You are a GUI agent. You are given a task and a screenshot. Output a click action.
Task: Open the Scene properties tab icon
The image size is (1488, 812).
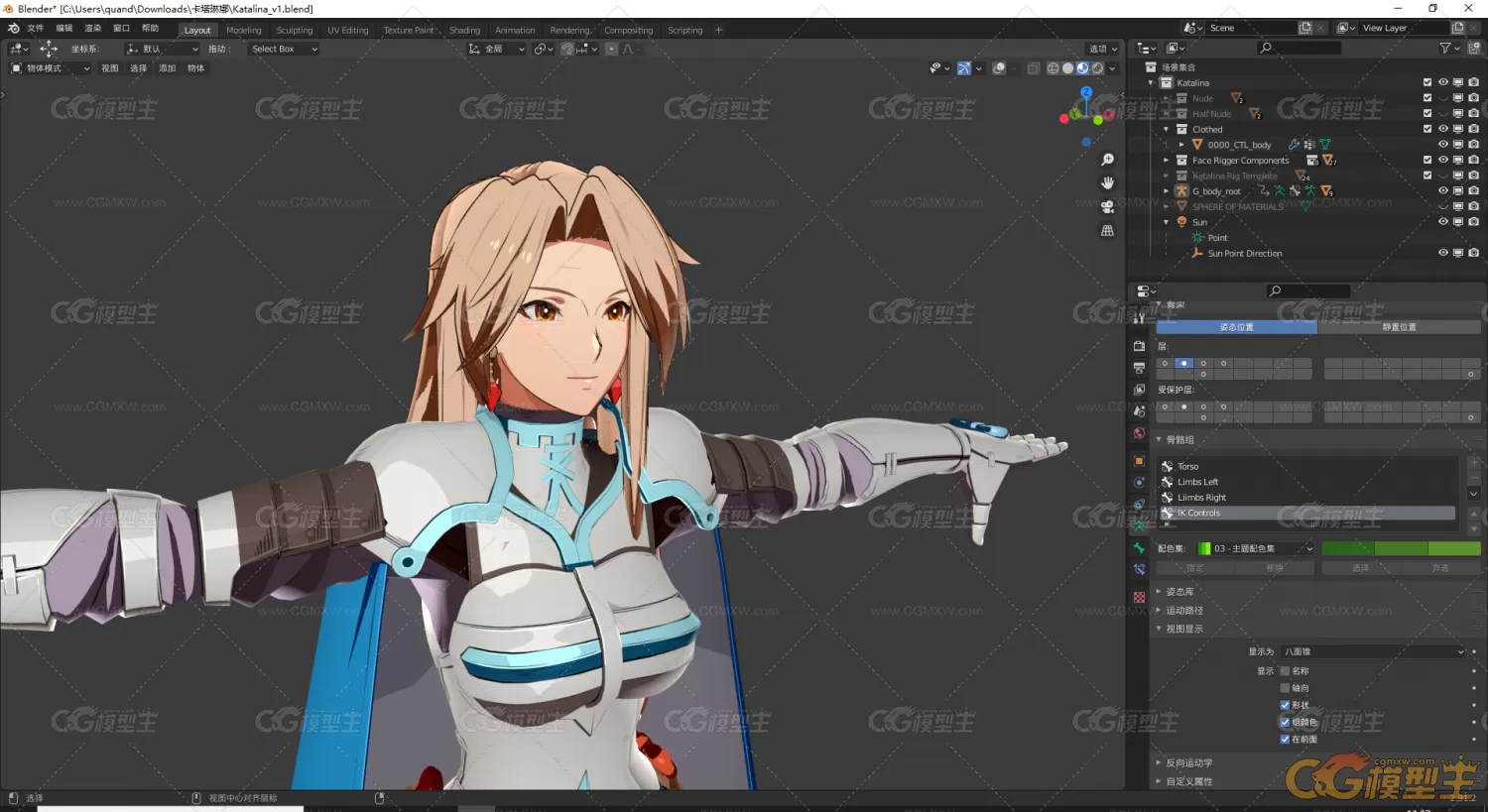pos(1139,411)
